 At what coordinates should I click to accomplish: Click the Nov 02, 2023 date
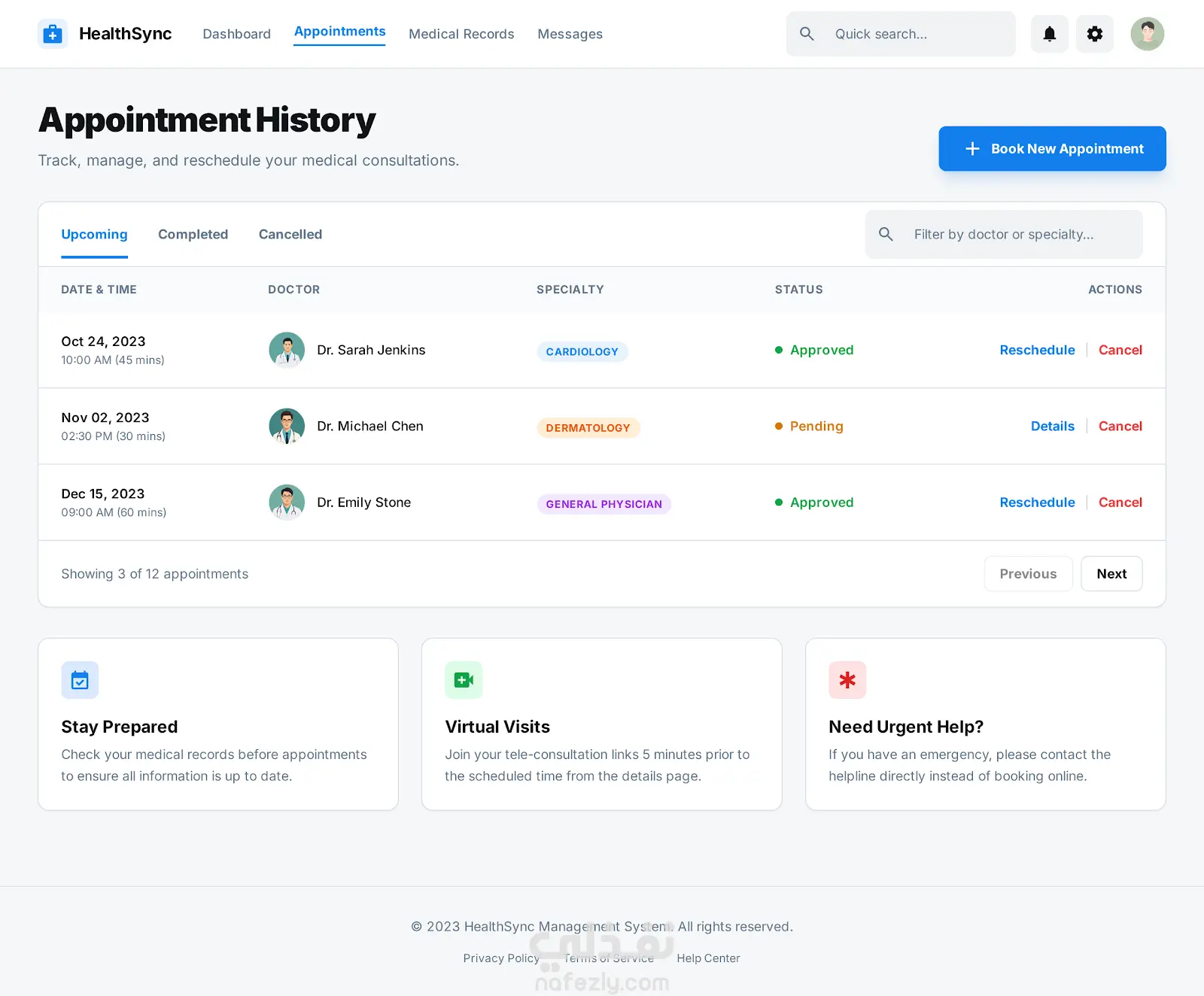coord(105,418)
